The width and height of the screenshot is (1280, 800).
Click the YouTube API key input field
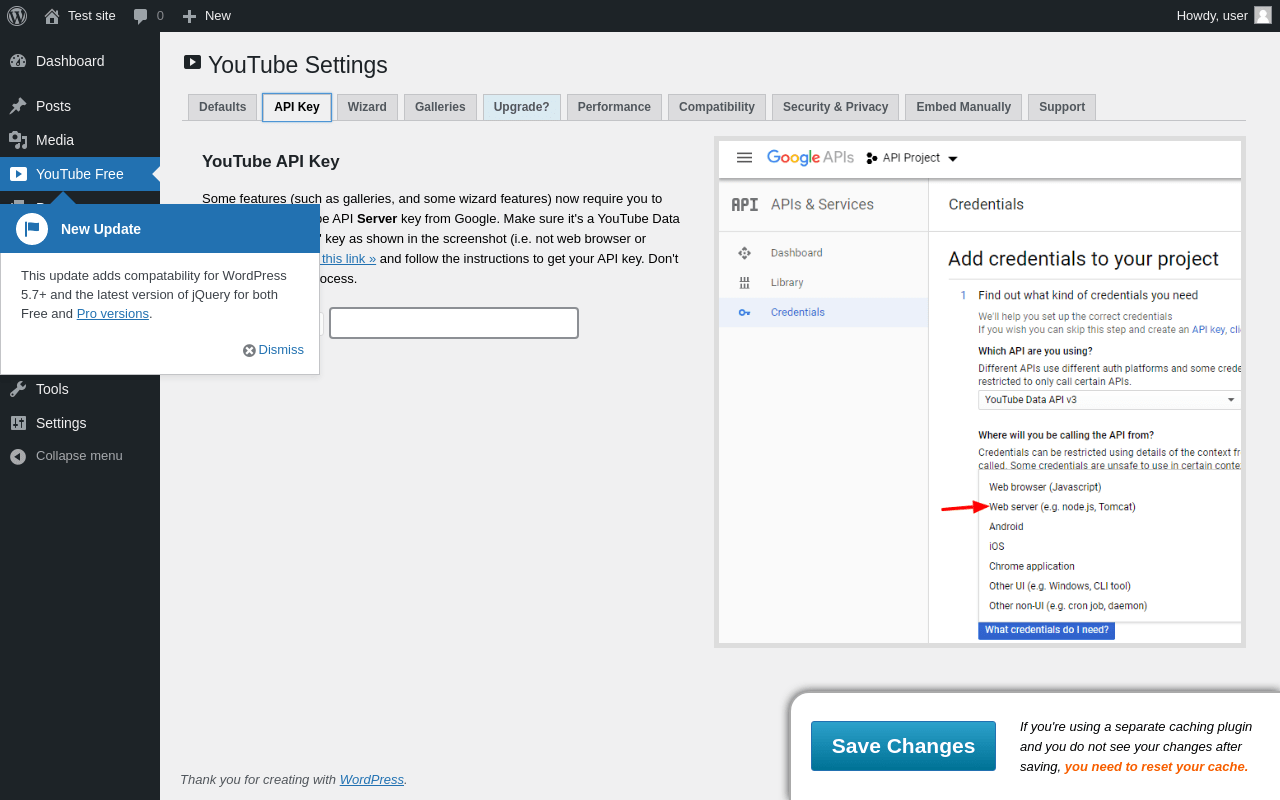(x=454, y=323)
